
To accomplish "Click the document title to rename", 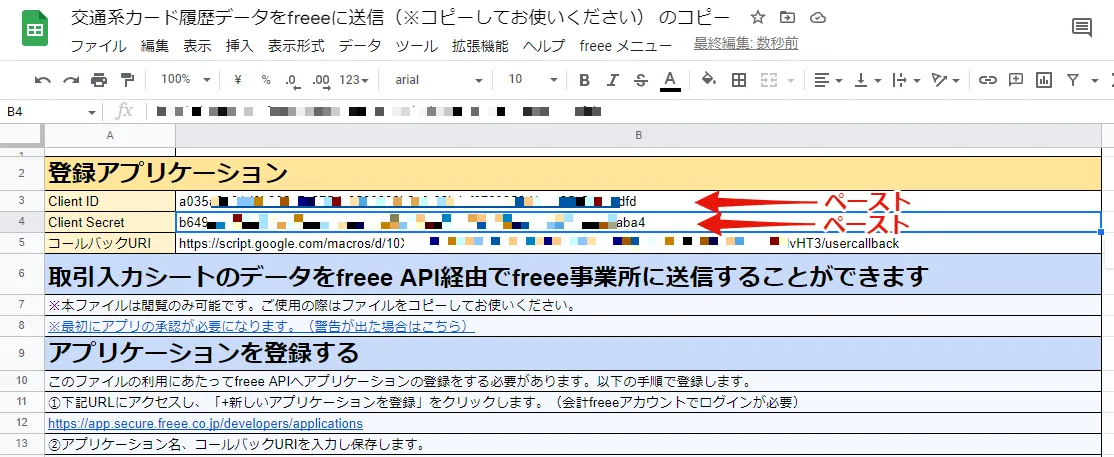I will (x=400, y=17).
